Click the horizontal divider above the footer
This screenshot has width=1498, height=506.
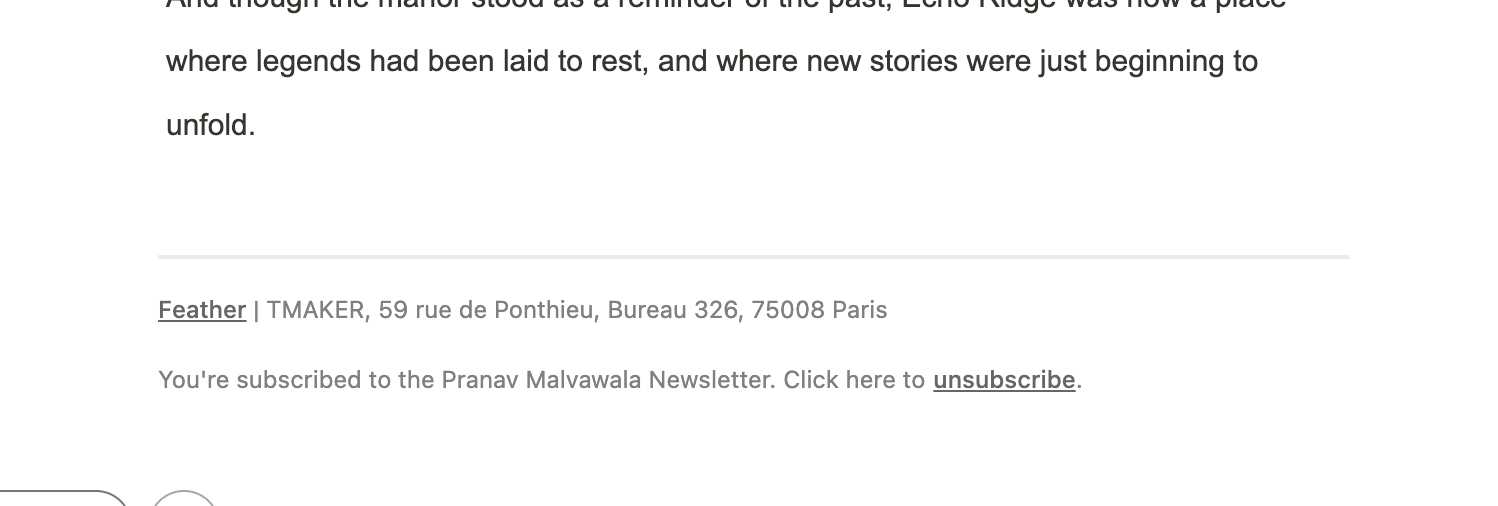click(x=753, y=257)
